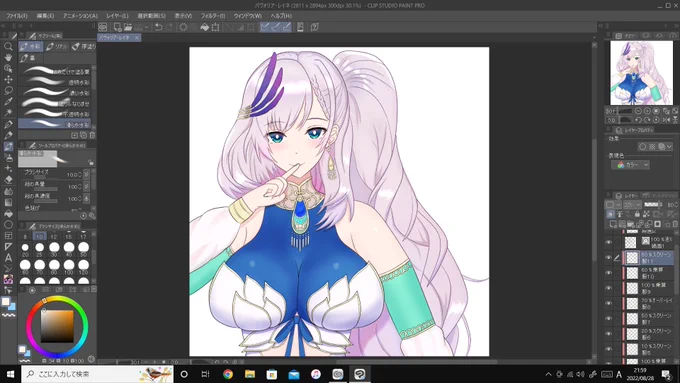Image resolution: width=680 pixels, height=383 pixels.
Task: Open Google Chrome from the taskbar
Action: (228, 374)
